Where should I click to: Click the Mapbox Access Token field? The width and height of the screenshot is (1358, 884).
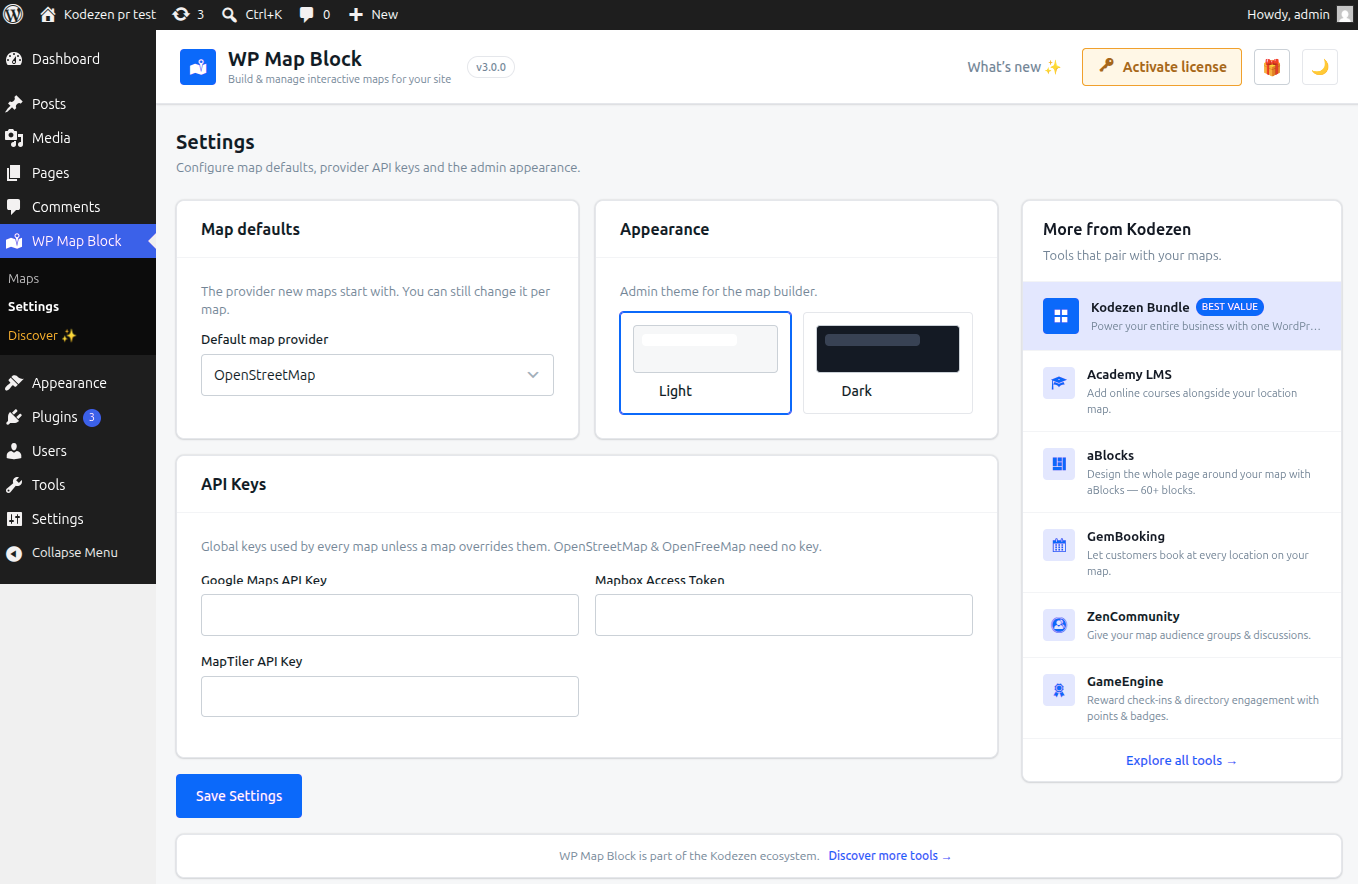click(x=784, y=615)
